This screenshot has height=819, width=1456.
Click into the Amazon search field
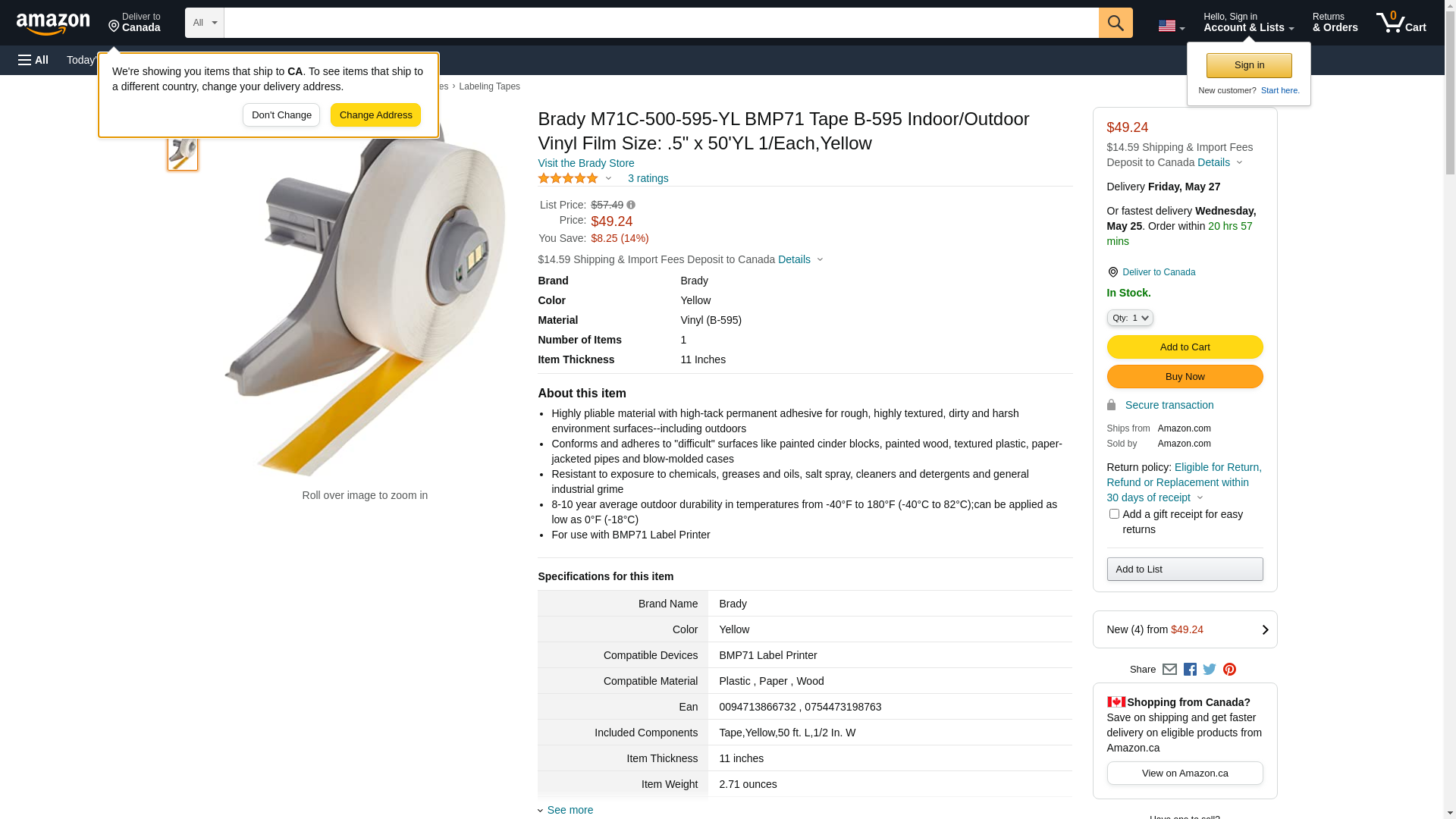coord(661,23)
